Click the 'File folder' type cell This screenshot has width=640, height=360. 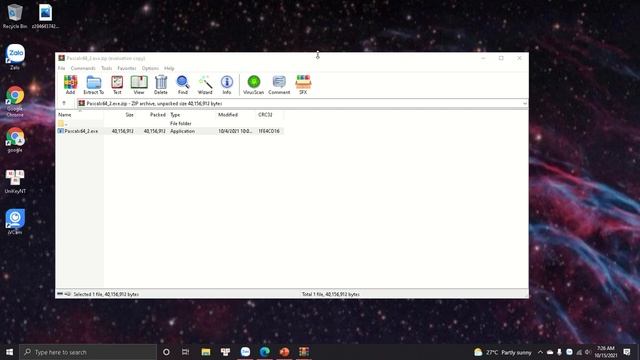point(180,123)
